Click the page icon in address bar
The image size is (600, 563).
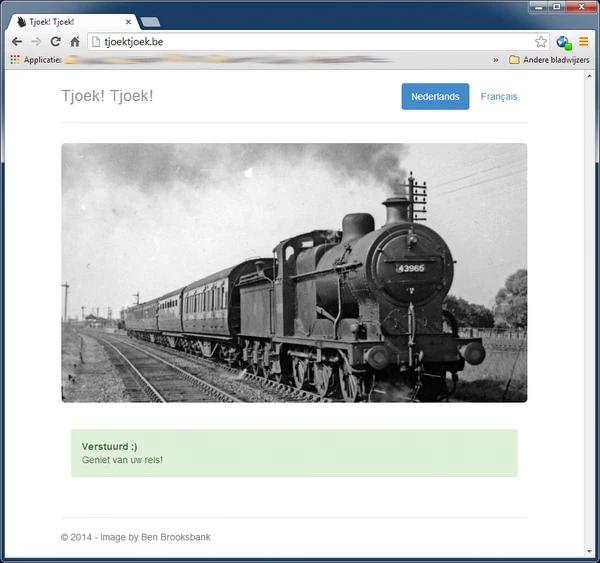pos(96,42)
